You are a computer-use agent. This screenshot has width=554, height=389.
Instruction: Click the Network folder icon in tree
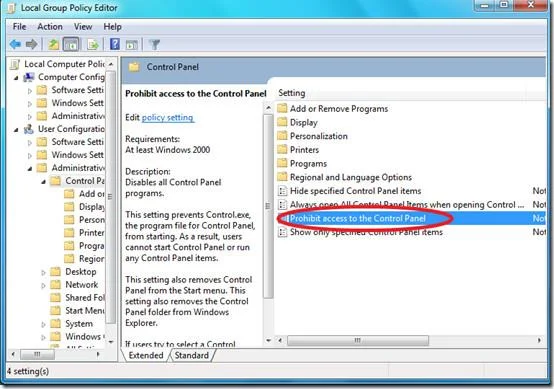[x=55, y=284]
